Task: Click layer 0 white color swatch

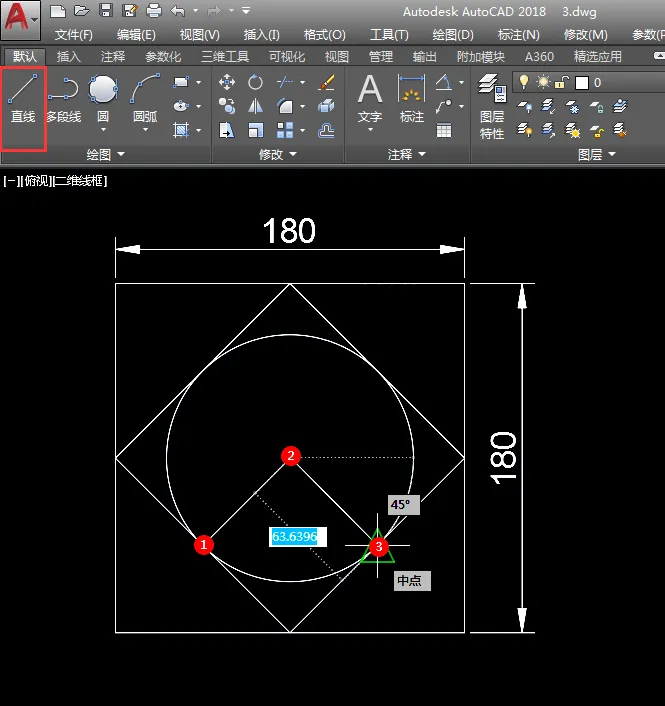Action: click(582, 83)
